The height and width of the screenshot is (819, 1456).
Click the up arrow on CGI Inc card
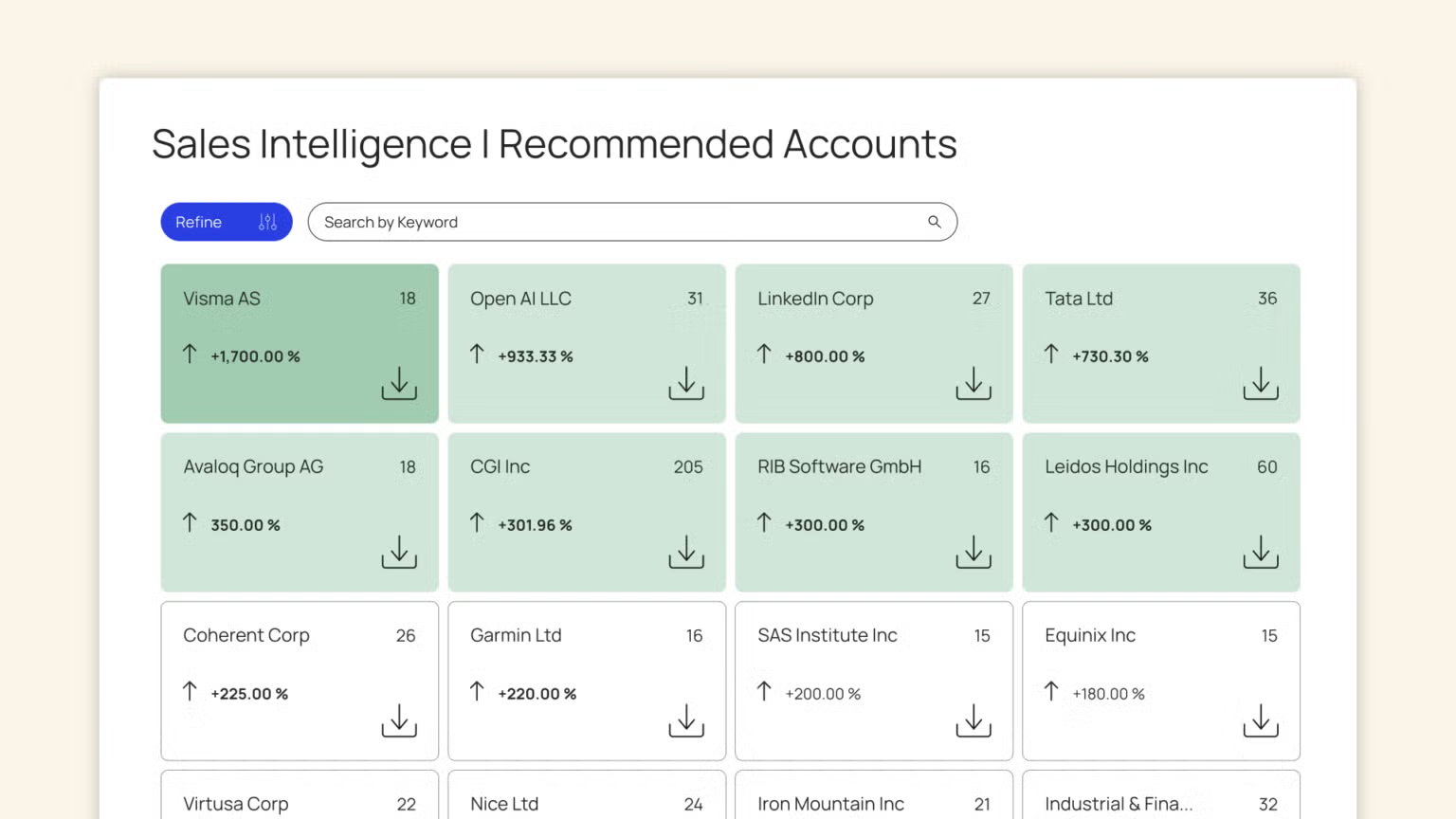[477, 522]
